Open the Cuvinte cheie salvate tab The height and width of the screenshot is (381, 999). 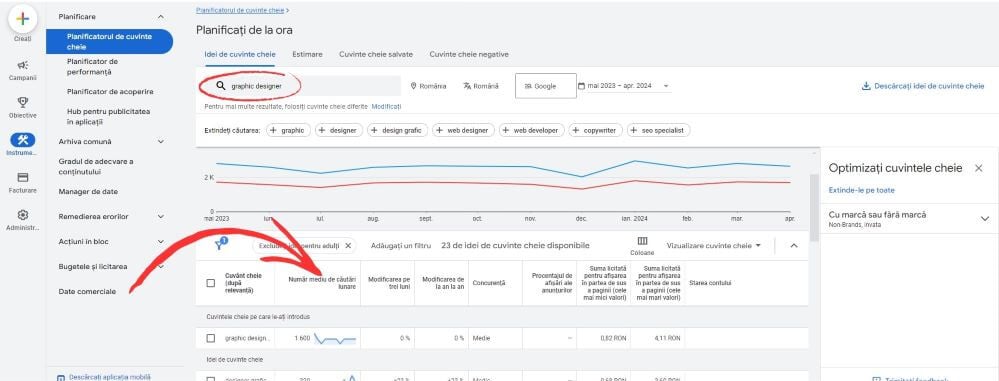376,55
